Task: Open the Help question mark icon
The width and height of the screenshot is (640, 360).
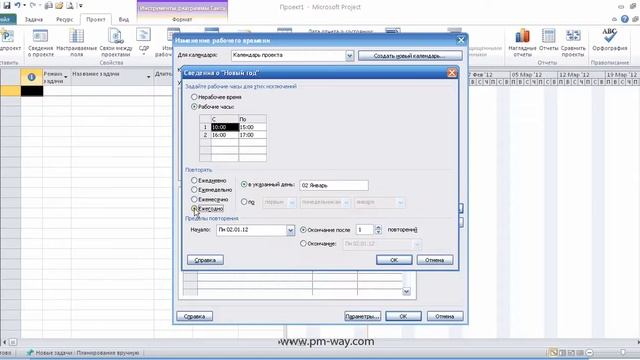Action: 624,19
